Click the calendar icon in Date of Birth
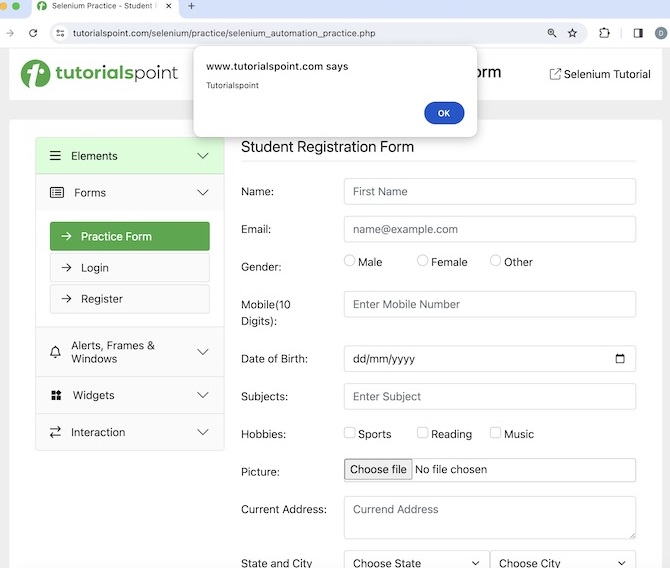670x568 pixels. point(620,359)
